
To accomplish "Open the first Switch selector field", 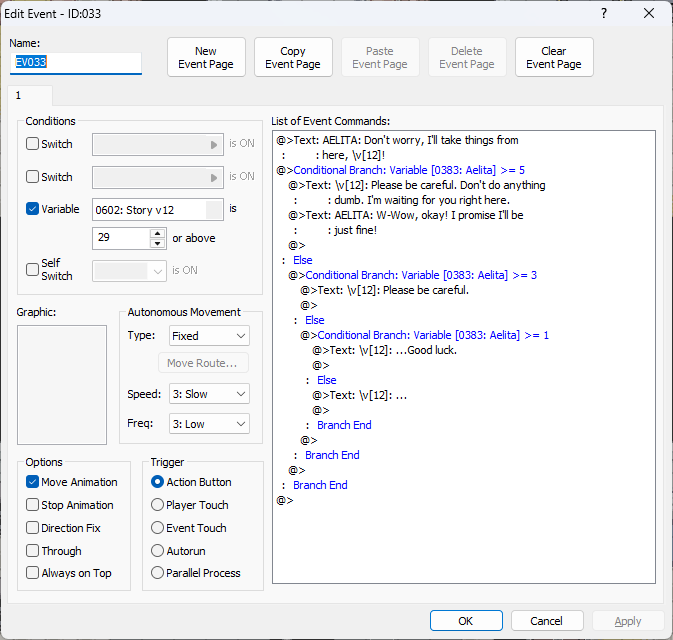I will coord(158,144).
